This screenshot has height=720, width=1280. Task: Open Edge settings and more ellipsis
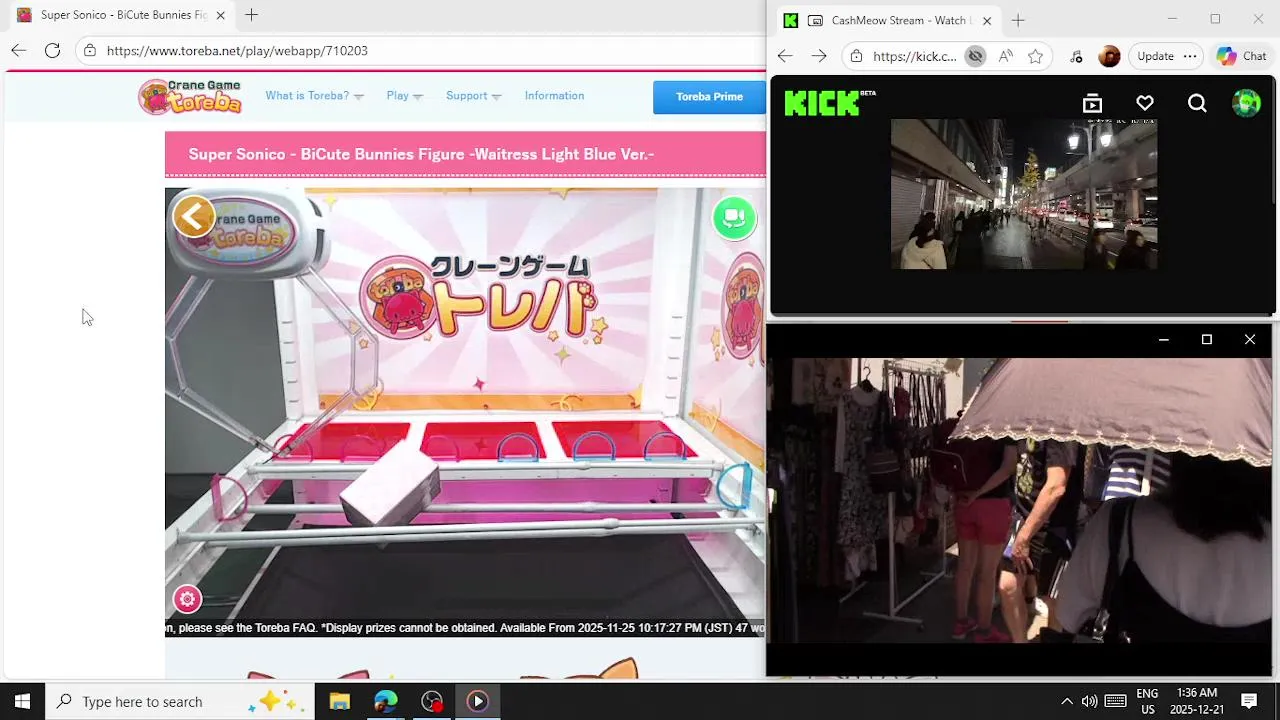point(1190,56)
